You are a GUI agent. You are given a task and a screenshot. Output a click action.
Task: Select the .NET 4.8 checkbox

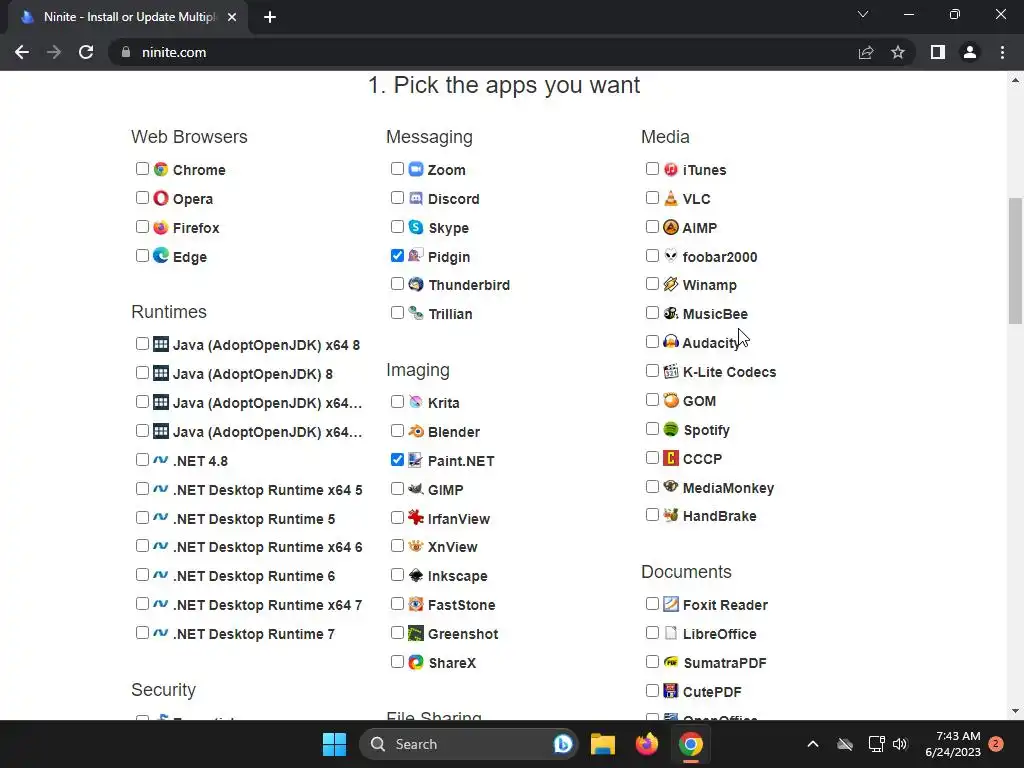point(142,460)
